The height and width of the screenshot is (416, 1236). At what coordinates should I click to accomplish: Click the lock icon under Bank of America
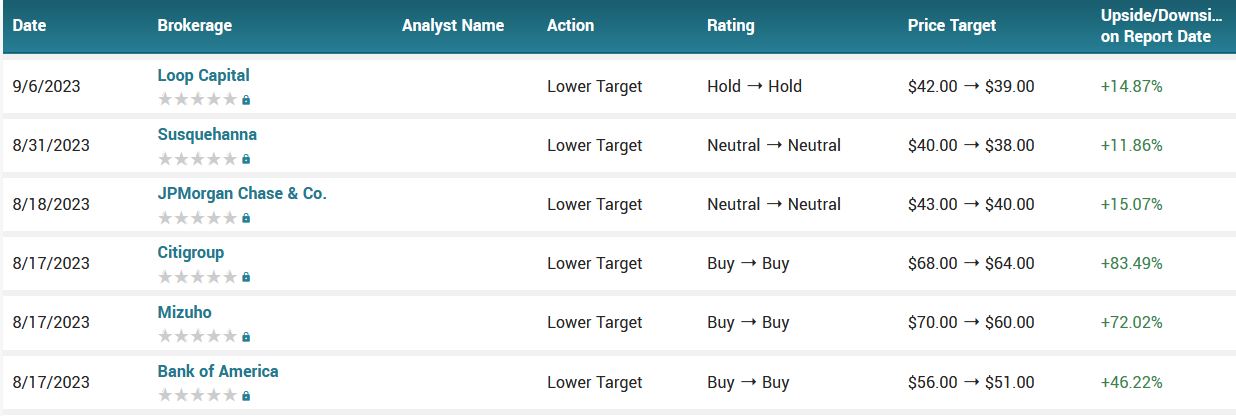point(246,395)
